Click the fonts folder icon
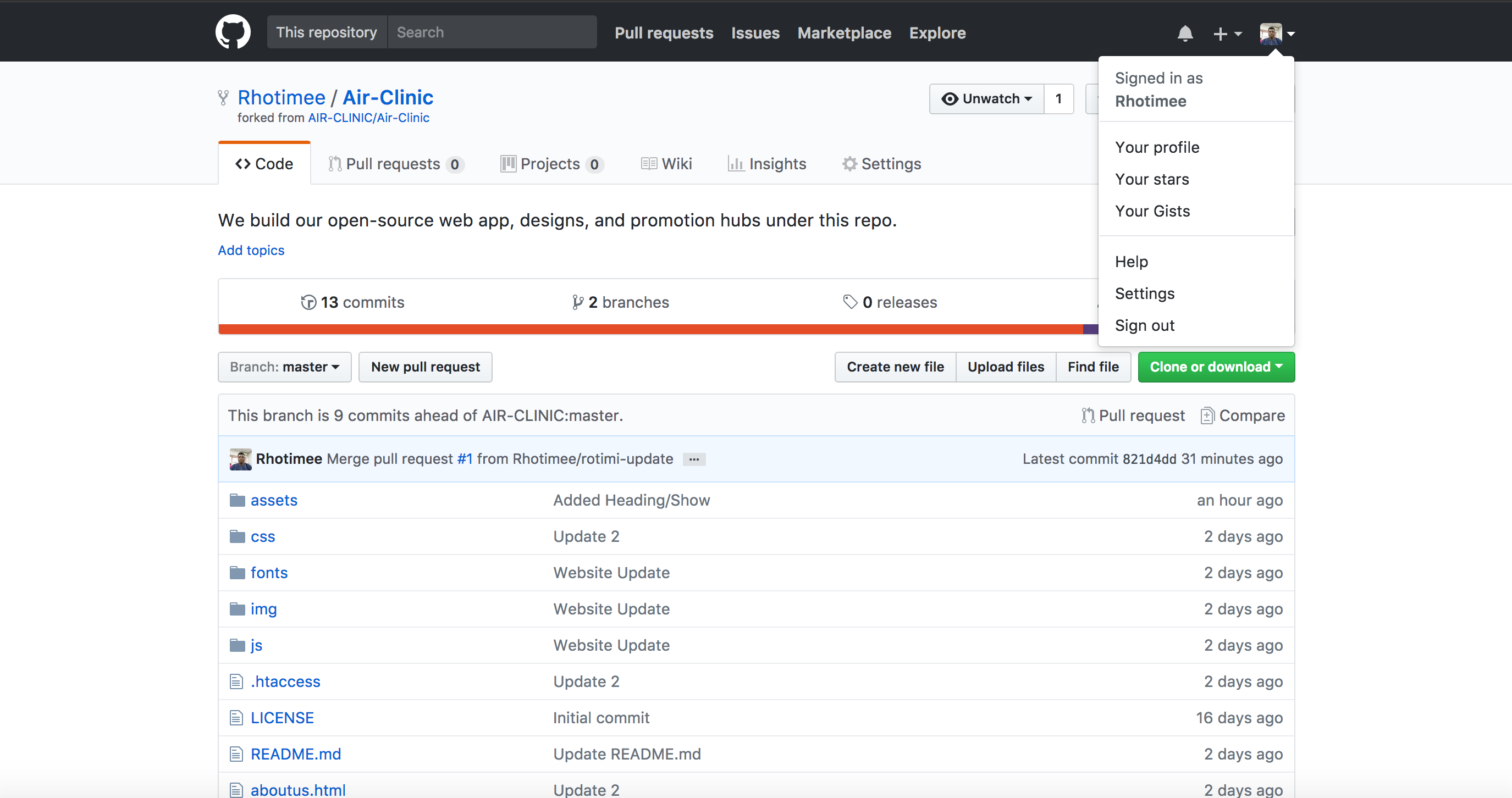 coord(237,573)
